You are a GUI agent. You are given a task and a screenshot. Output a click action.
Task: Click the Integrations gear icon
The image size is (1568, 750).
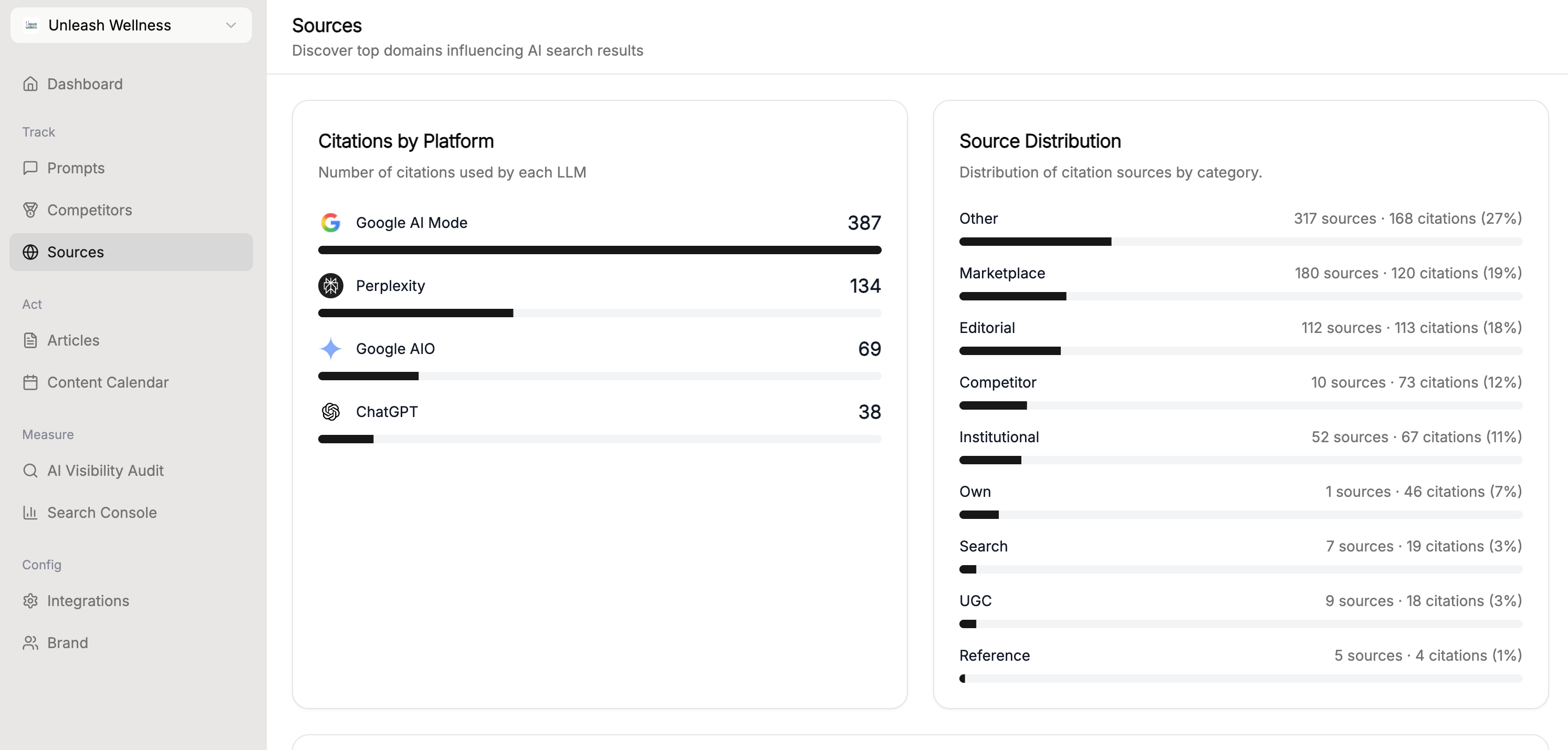click(x=30, y=601)
